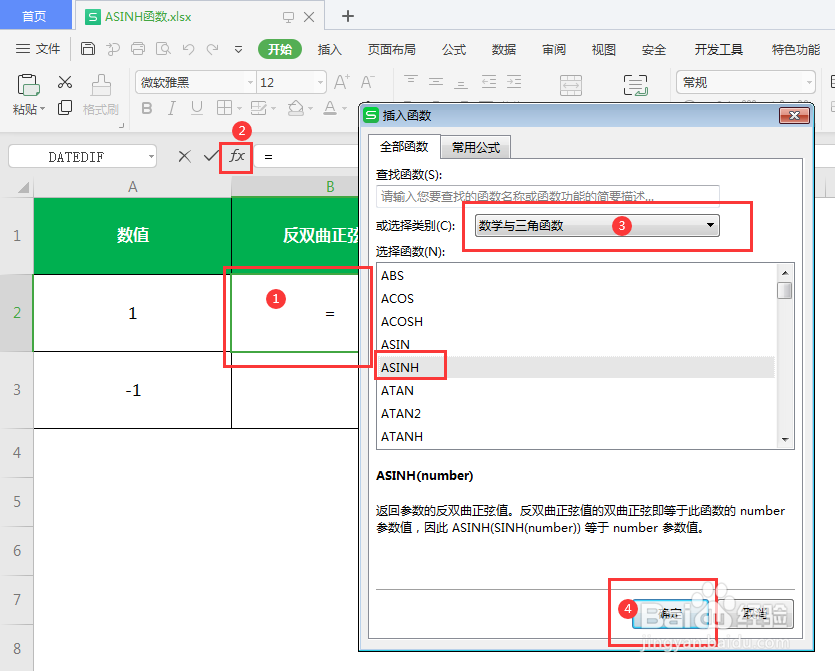Click the 确定 button in dialog

tap(670, 613)
